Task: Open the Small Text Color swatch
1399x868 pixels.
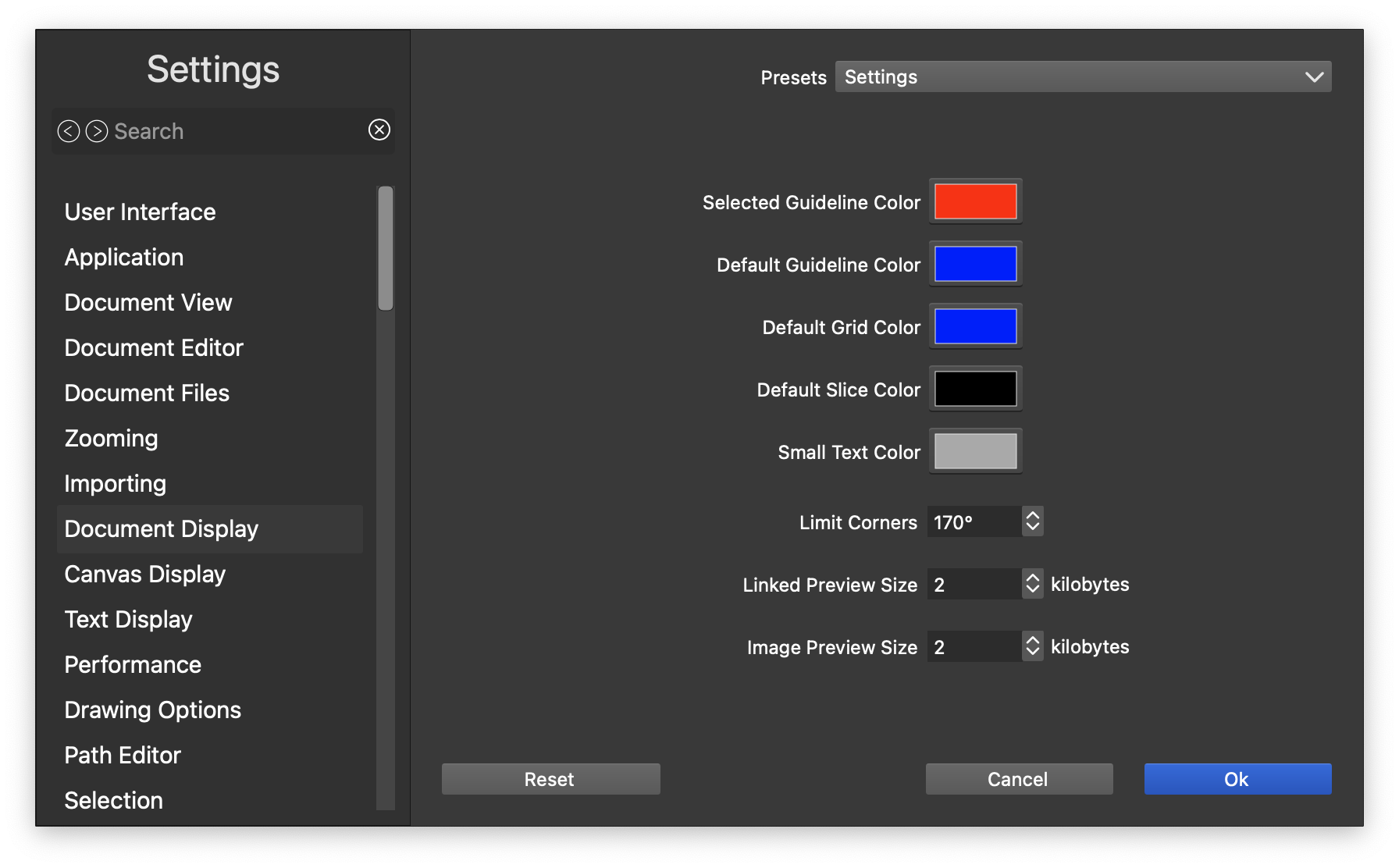Action: (975, 451)
